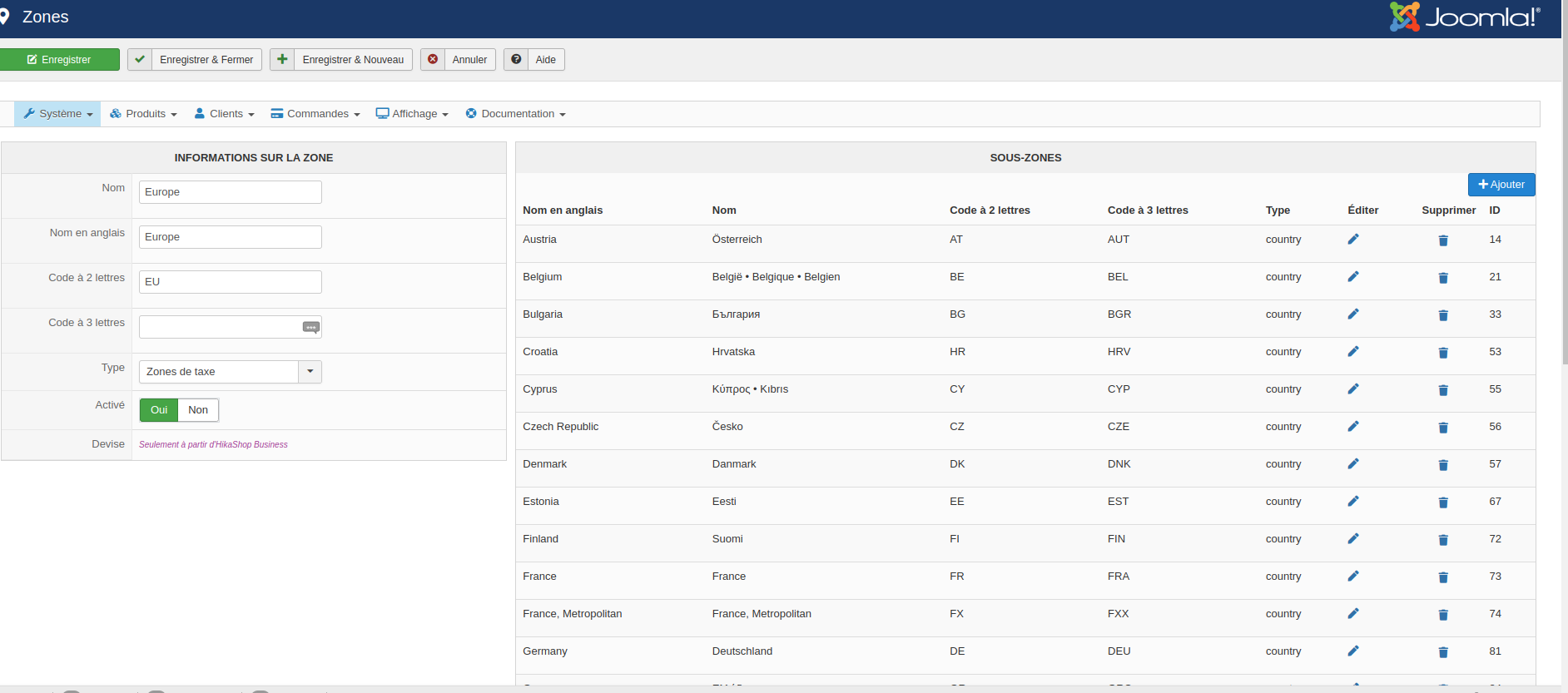Screen dimensions: 1568x693
Task: Click the Nom en anglais input field
Action: click(230, 237)
